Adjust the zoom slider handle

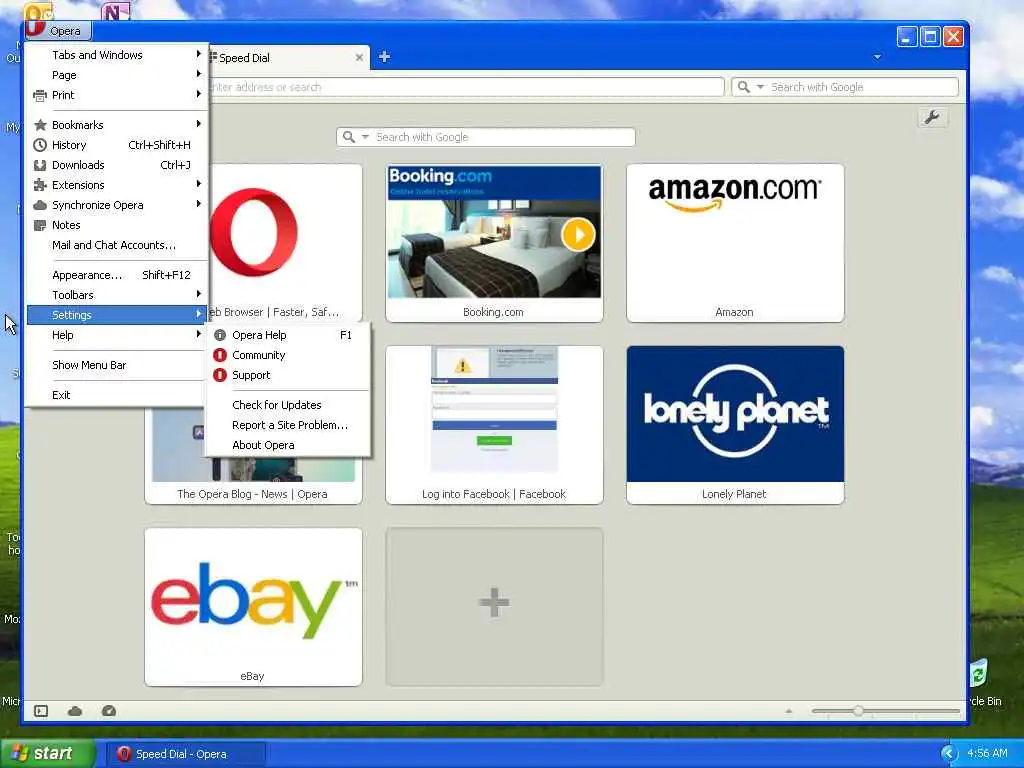click(x=858, y=711)
